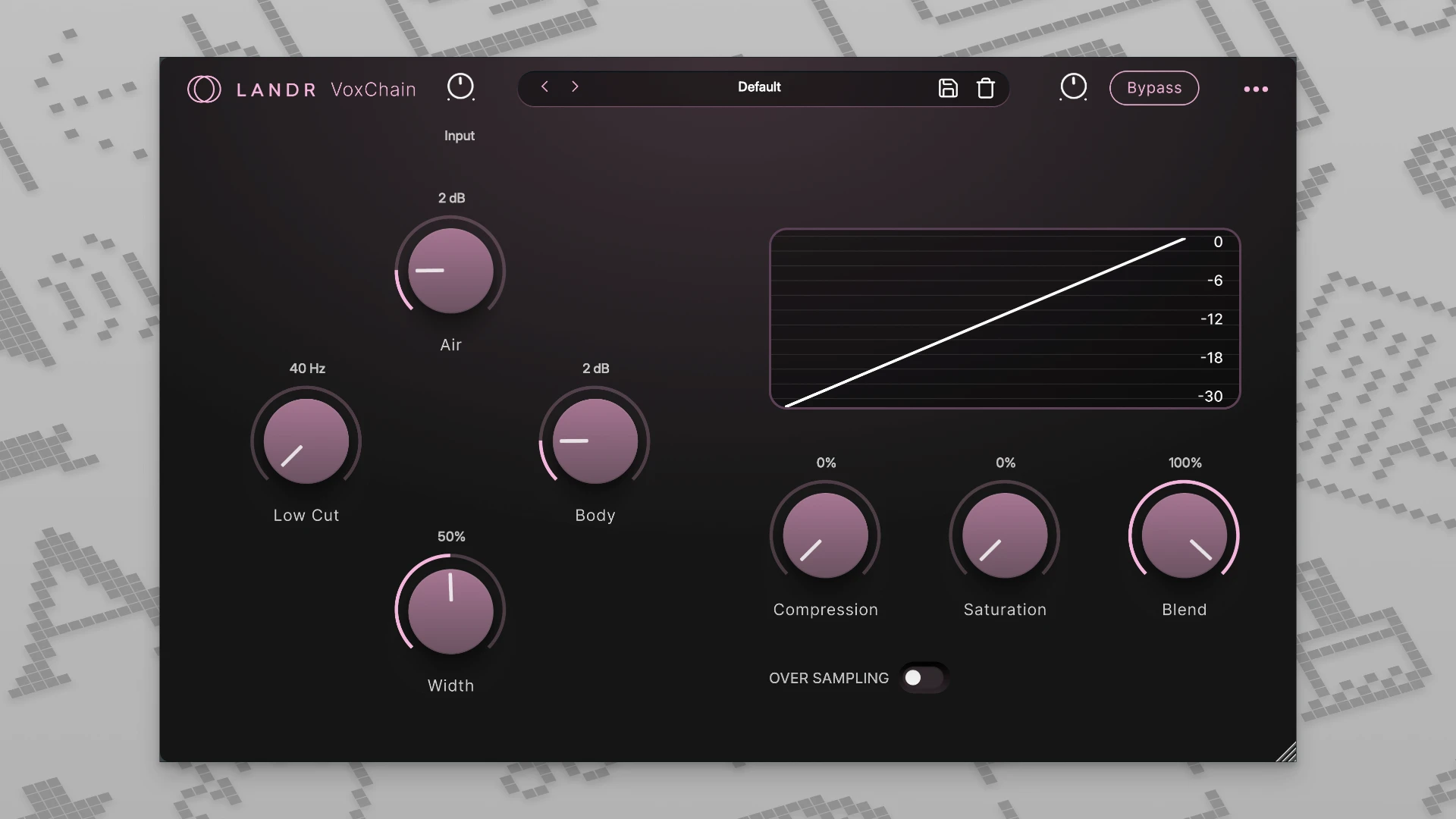Adjust the Air knob
Screen dimensions: 1456x819
click(450, 271)
